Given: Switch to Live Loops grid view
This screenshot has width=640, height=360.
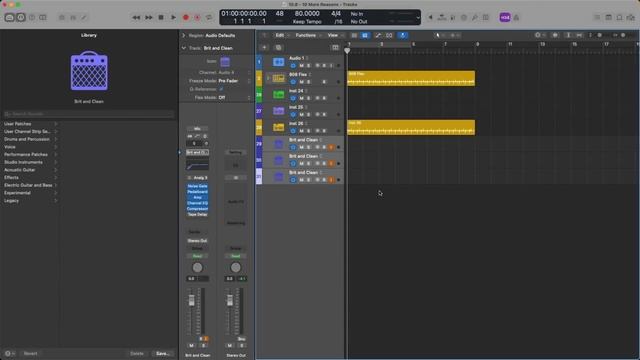Looking at the screenshot, I should tap(354, 36).
